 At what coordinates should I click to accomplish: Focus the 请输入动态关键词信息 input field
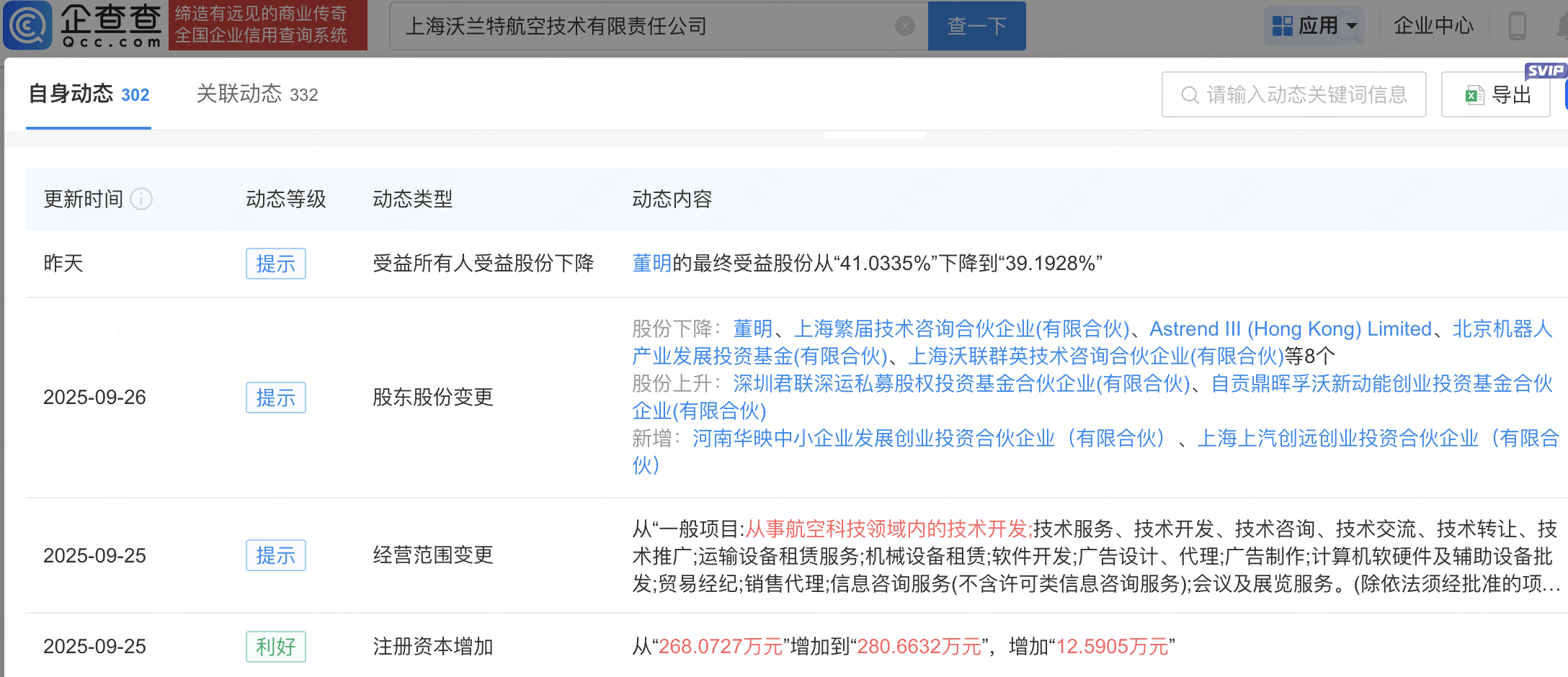point(1293,94)
